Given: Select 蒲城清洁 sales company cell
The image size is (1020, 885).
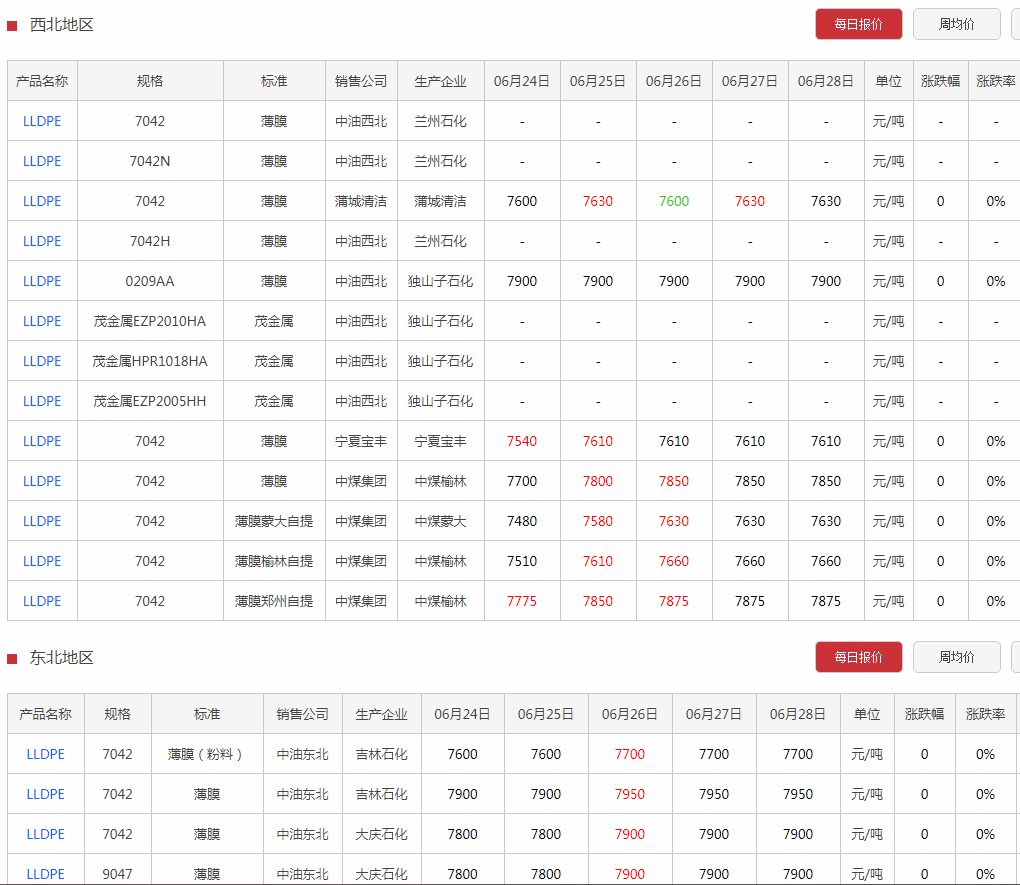Looking at the screenshot, I should coord(361,201).
